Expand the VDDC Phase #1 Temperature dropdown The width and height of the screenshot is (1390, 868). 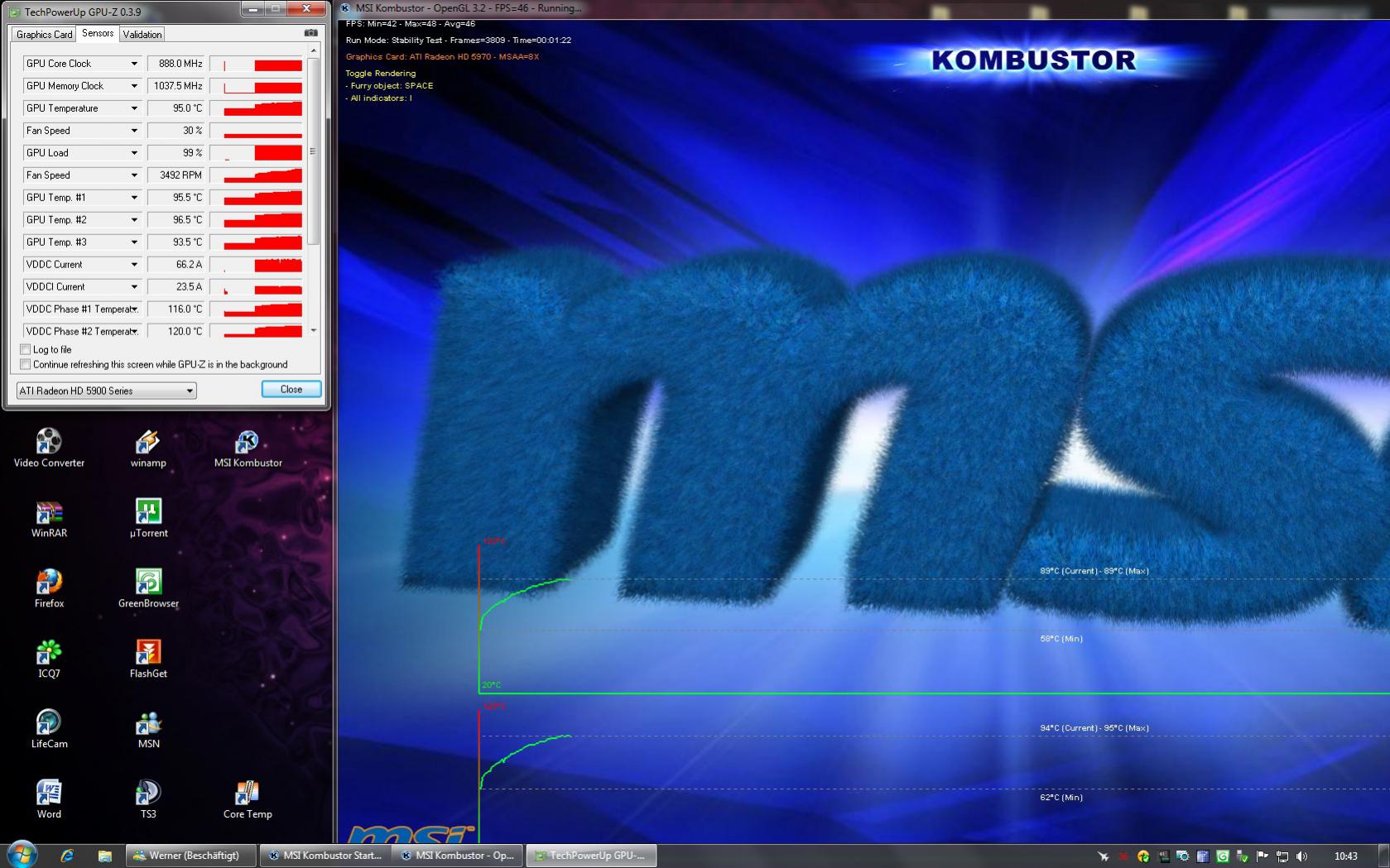click(x=134, y=309)
